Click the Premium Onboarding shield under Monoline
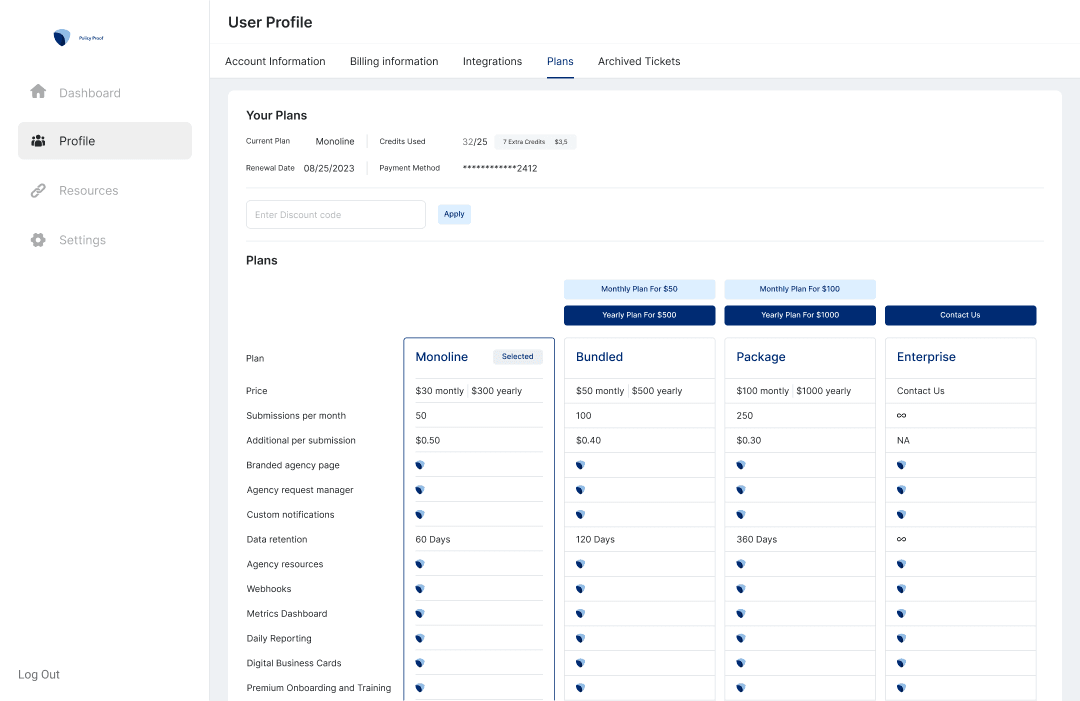The width and height of the screenshot is (1080, 701). 419,687
